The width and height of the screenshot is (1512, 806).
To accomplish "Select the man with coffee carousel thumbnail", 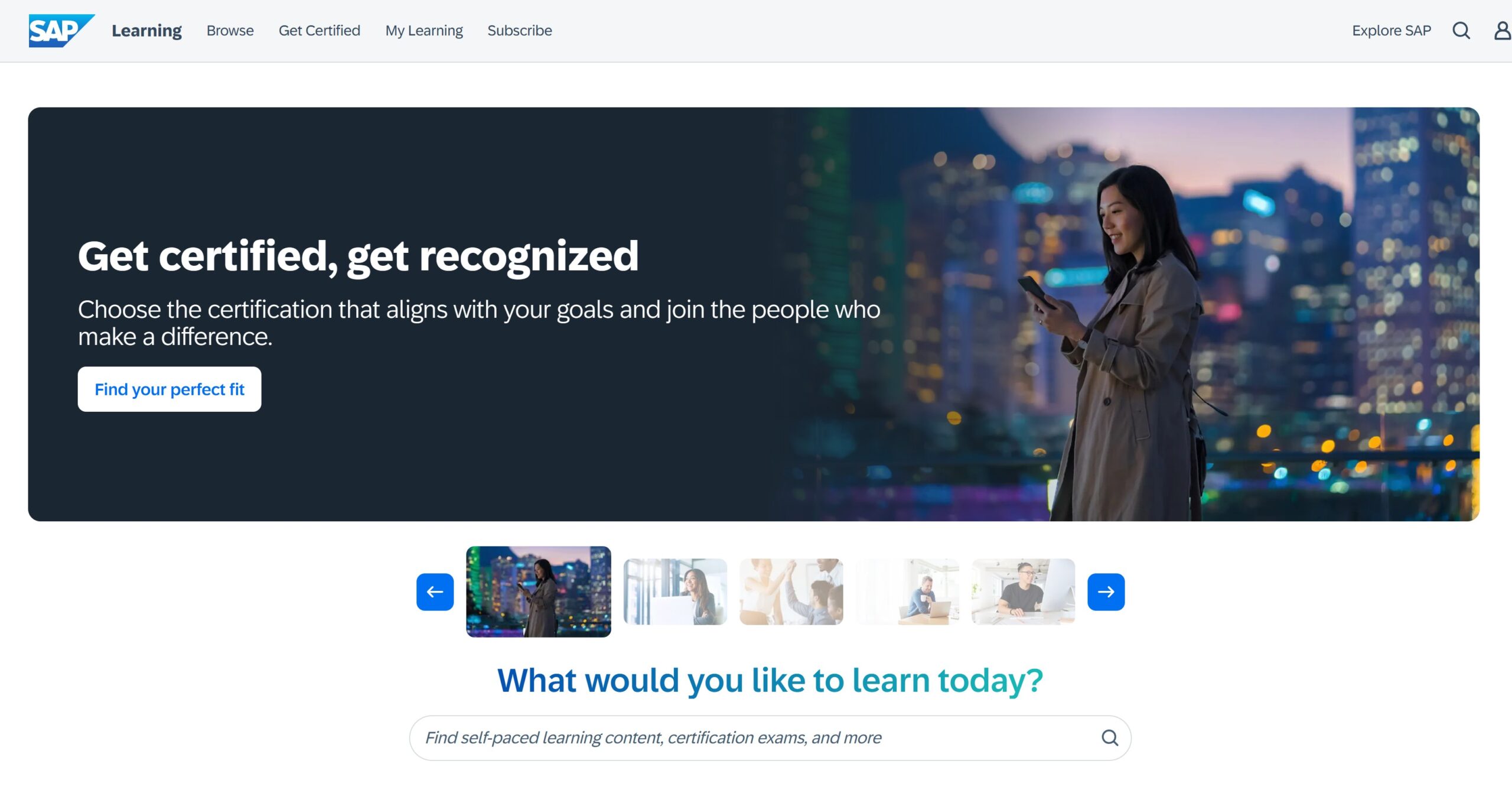I will pyautogui.click(x=907, y=591).
